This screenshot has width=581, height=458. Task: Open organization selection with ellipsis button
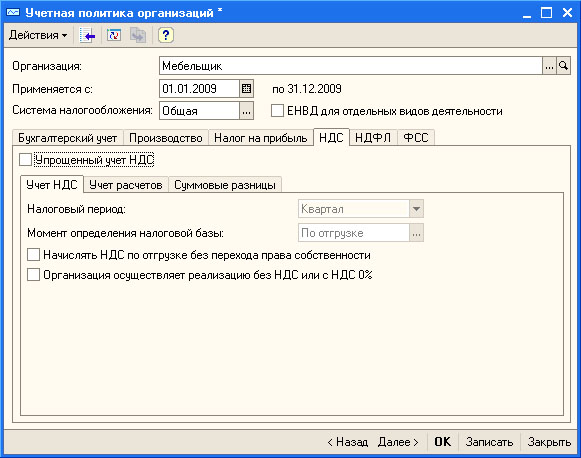click(549, 66)
